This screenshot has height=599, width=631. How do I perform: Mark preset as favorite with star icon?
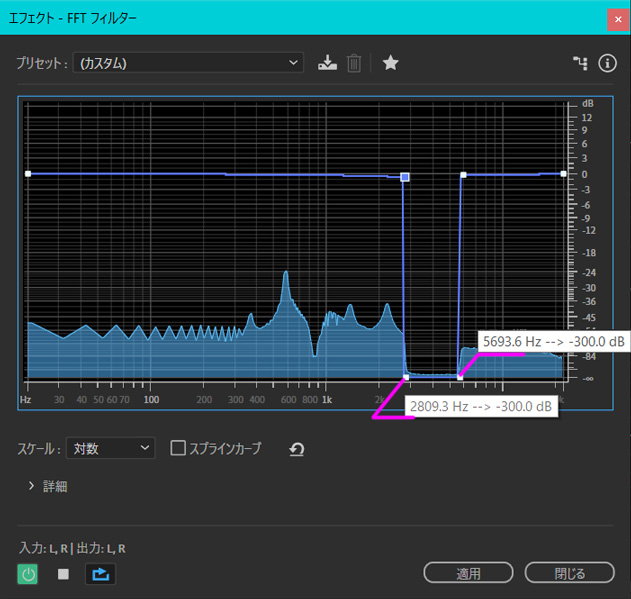click(390, 63)
